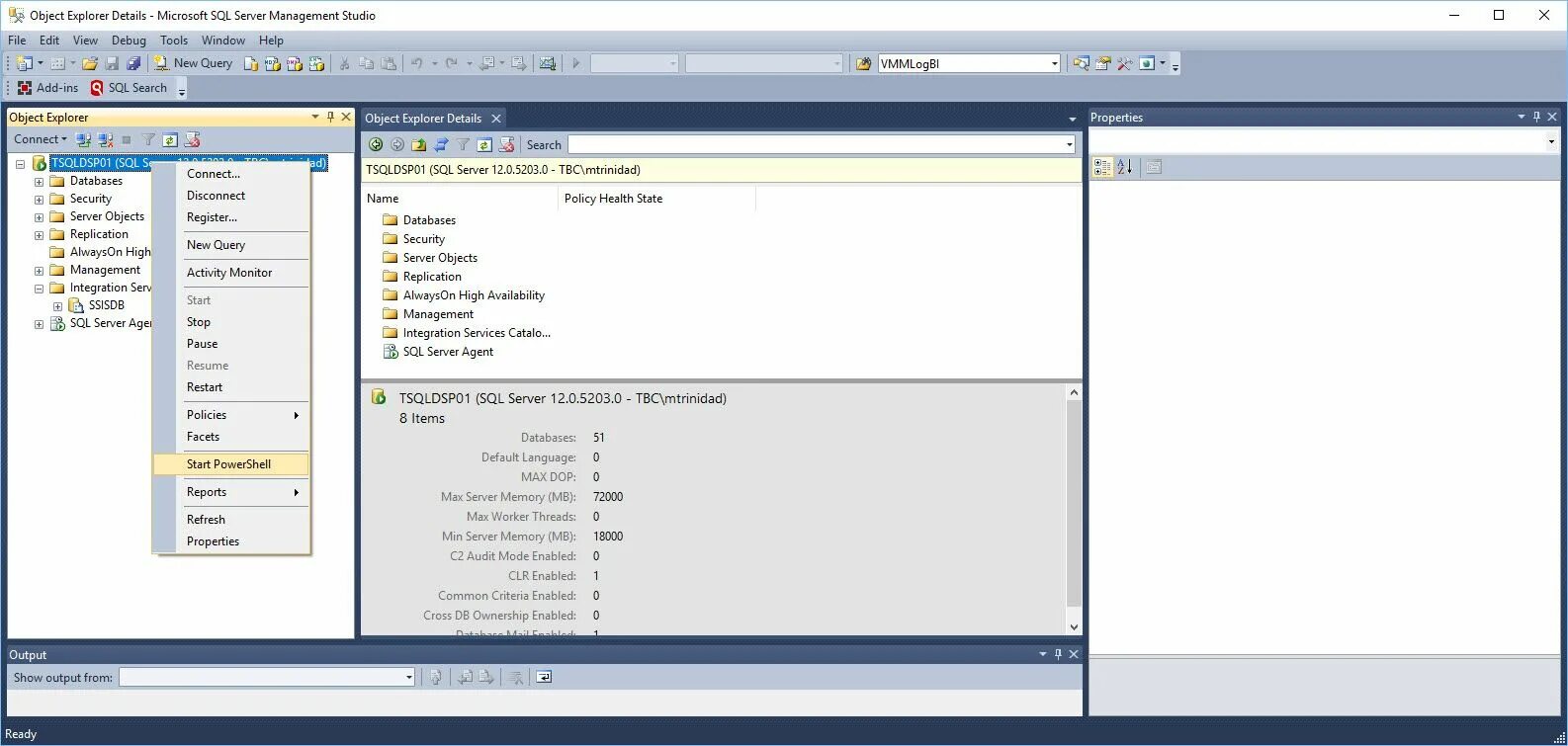The image size is (1568, 746).
Task: Click Refresh icon in Object Explorer Details toolbar
Action: 484,144
